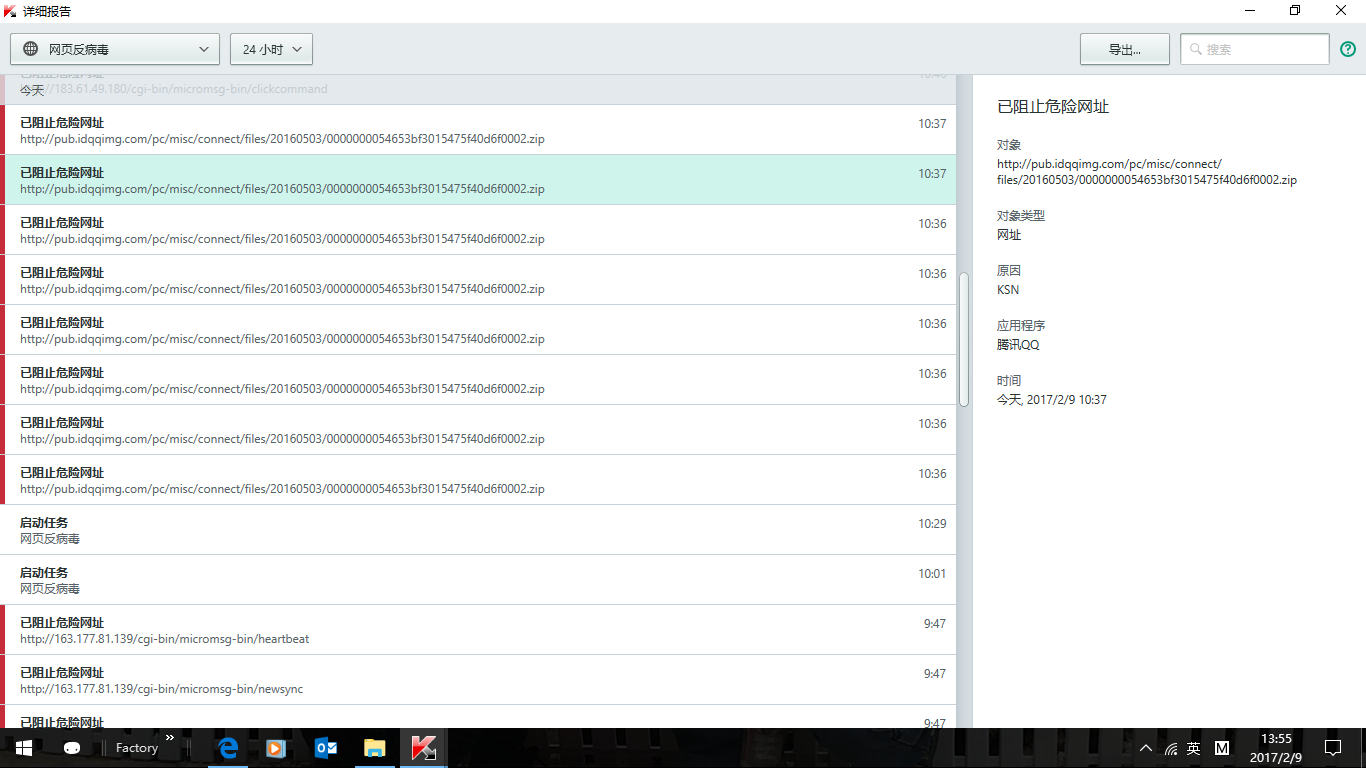The height and width of the screenshot is (768, 1366).
Task: Switch input method via 英 tray indicator
Action: tap(1194, 748)
